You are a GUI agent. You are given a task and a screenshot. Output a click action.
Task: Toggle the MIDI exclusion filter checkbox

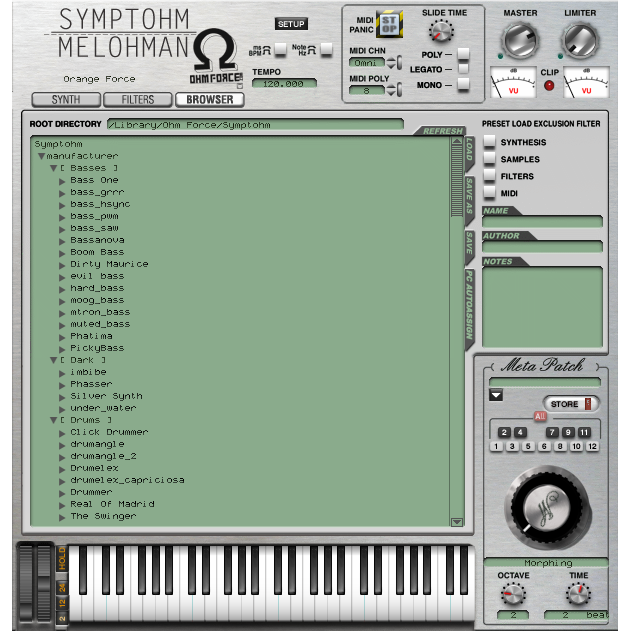490,193
